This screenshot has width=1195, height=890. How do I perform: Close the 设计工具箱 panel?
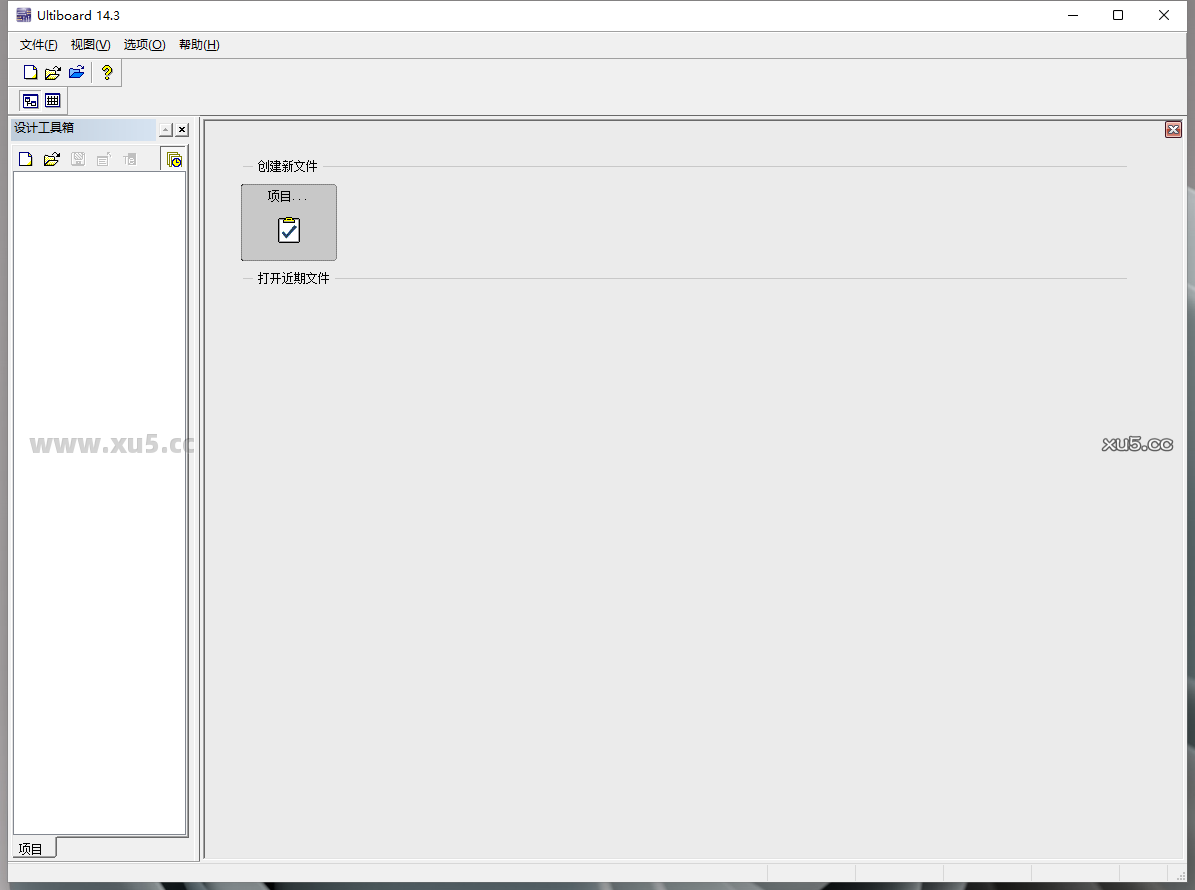pos(182,129)
